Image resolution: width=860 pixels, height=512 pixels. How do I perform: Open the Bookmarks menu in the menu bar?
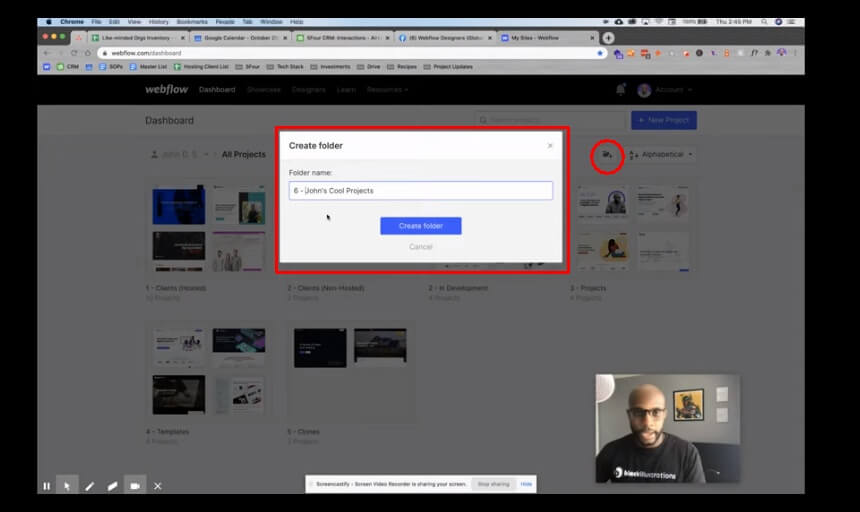click(192, 22)
